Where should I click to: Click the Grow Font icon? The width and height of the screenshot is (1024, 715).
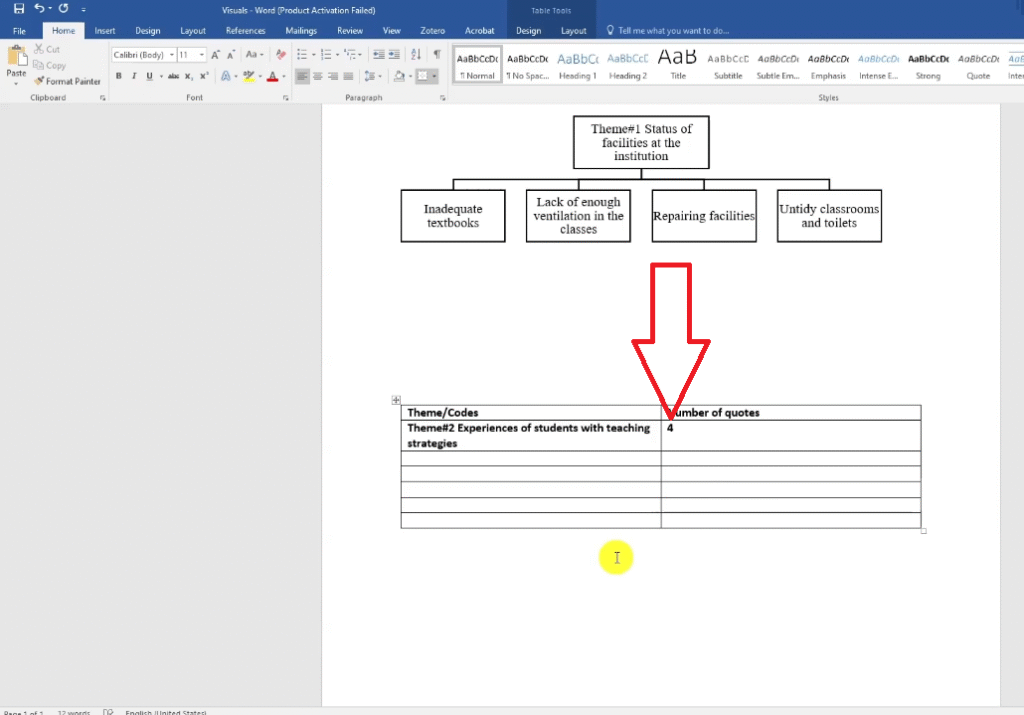click(x=216, y=54)
